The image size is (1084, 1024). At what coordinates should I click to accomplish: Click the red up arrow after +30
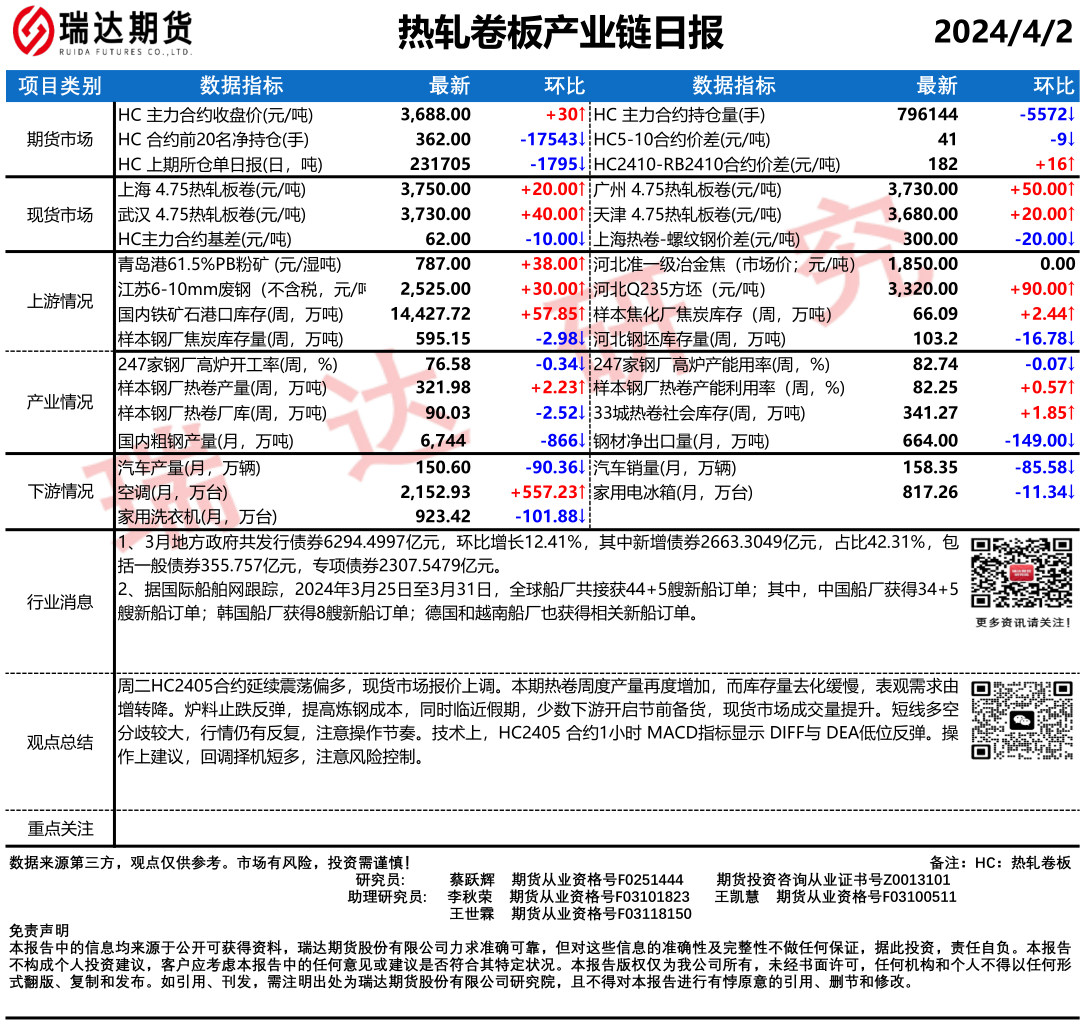581,115
